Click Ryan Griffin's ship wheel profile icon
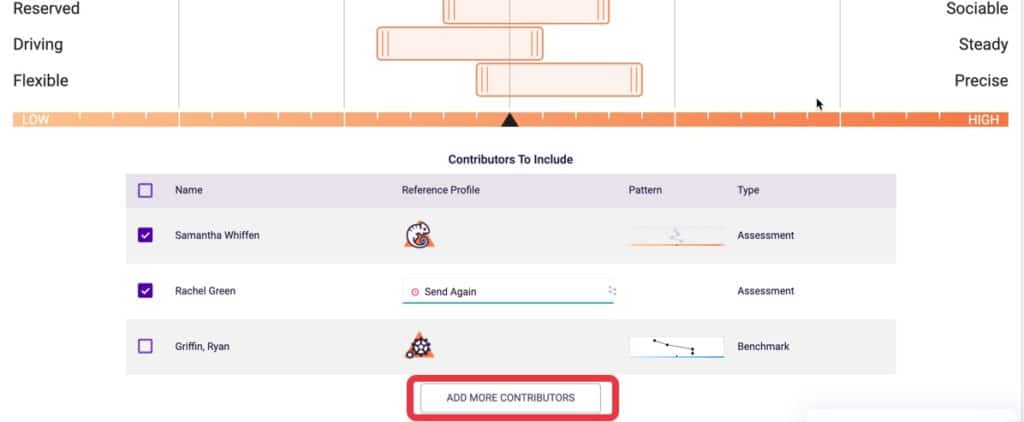Screen dimensions: 1024x422 pos(419,346)
